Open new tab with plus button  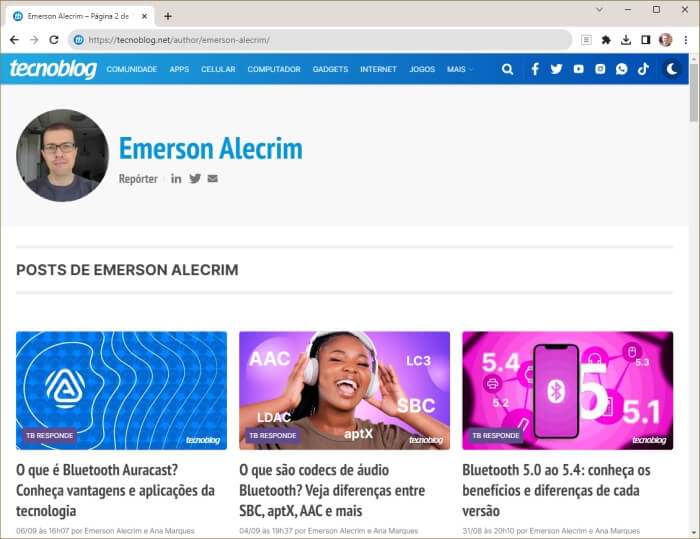point(168,16)
